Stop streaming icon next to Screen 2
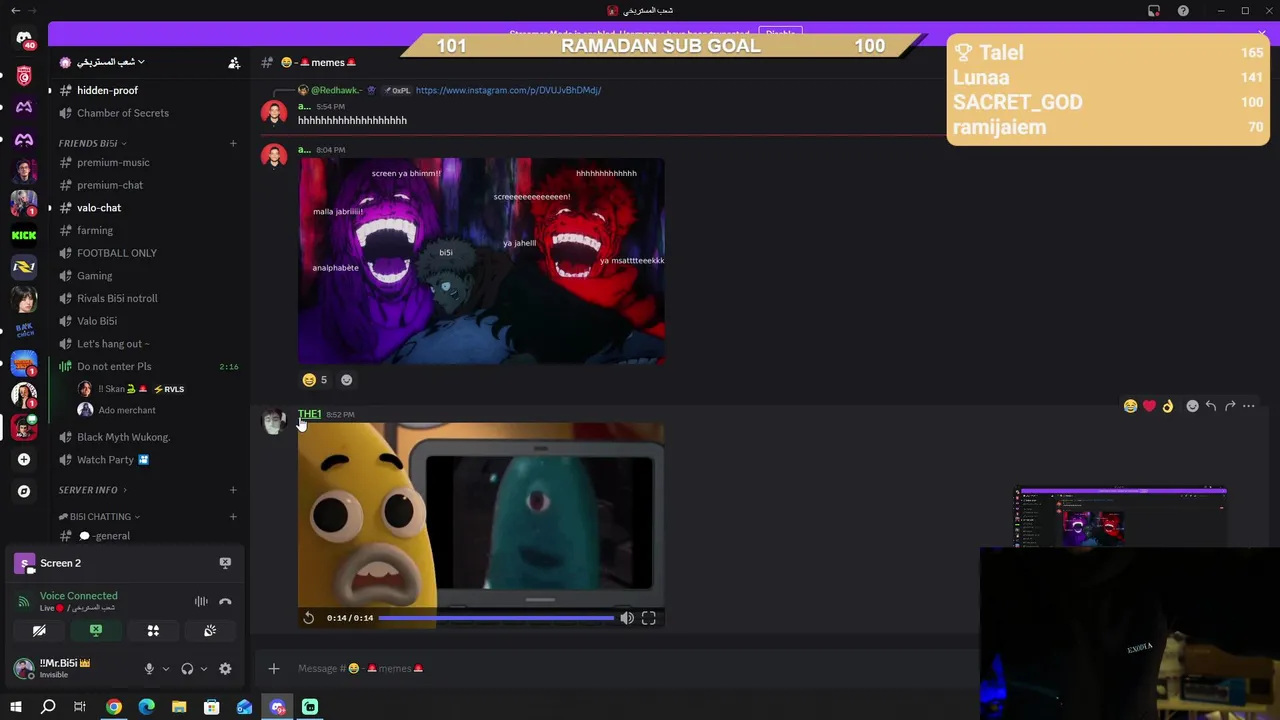Viewport: 1280px width, 720px height. pos(225,563)
